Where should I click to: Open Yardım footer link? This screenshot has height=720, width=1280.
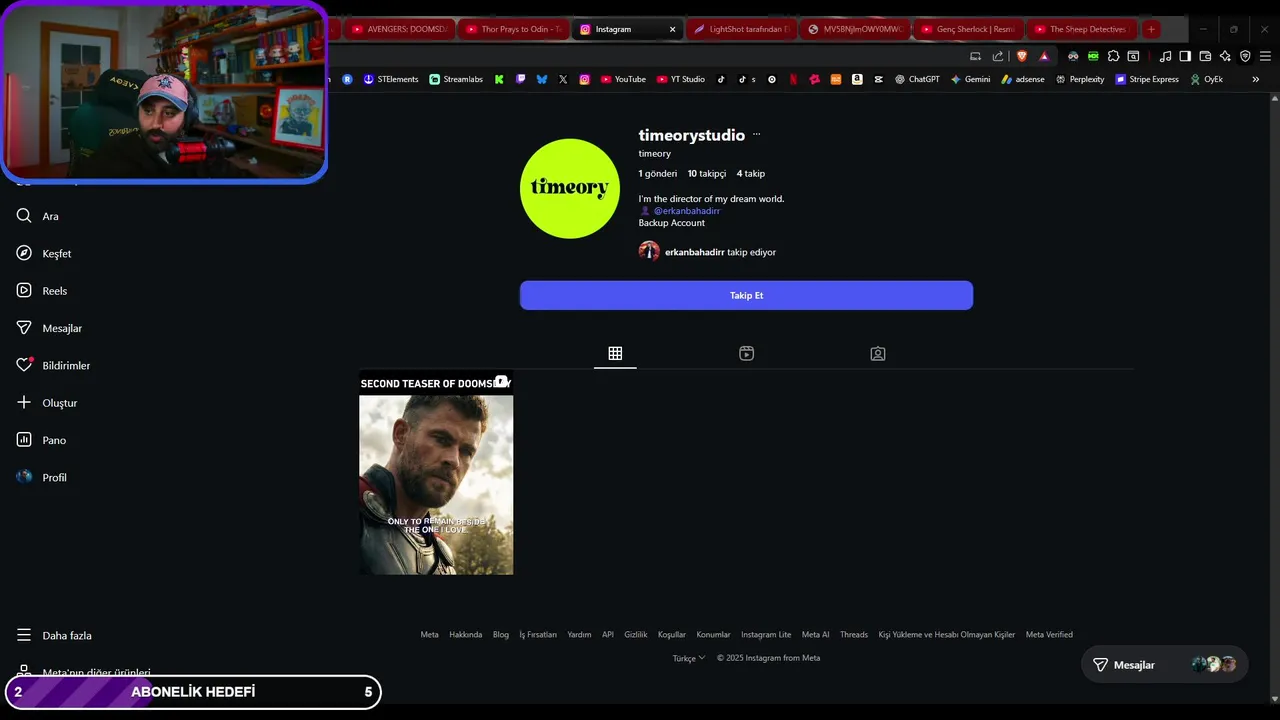[579, 634]
